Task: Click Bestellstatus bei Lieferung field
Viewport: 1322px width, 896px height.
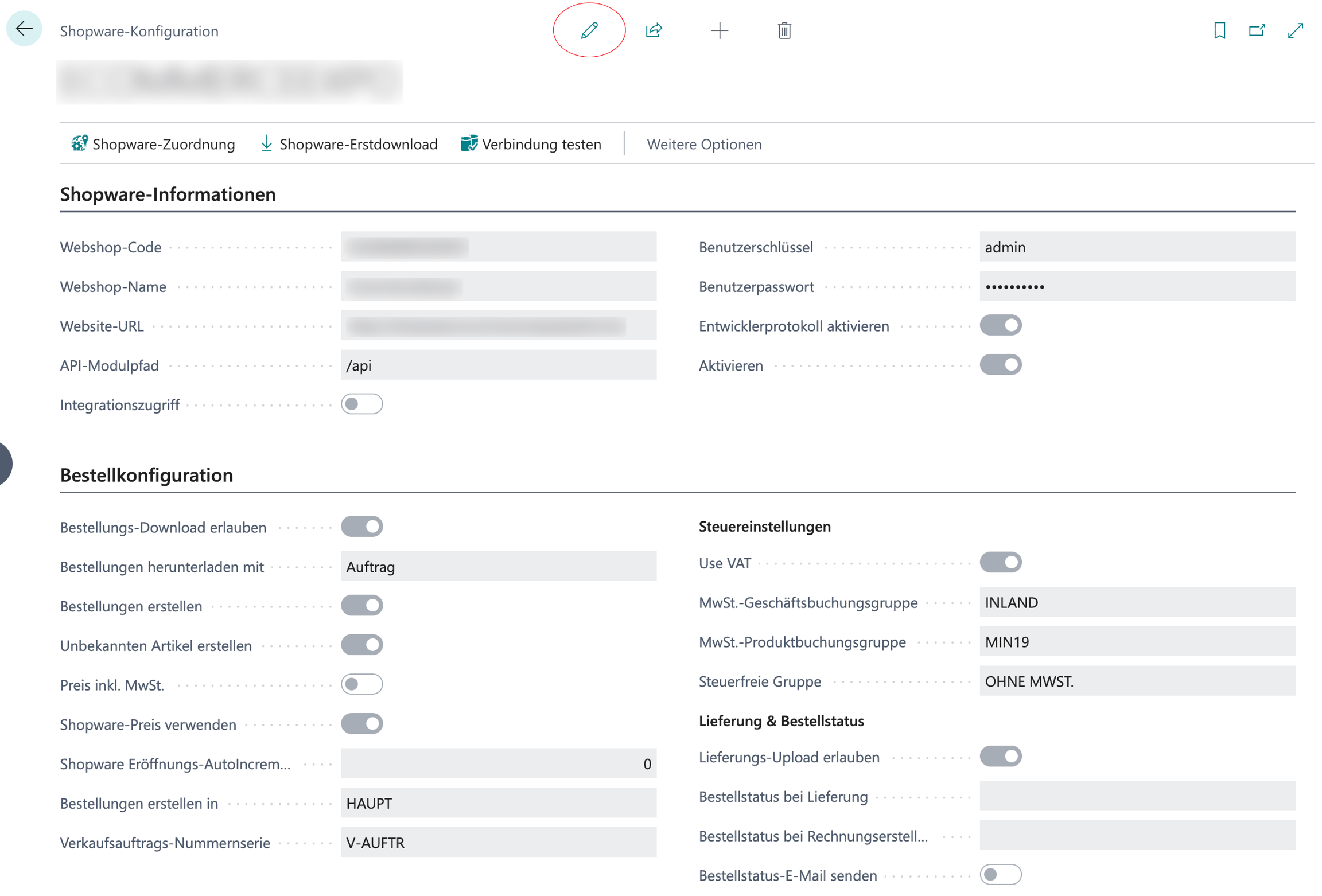Action: (x=1137, y=796)
